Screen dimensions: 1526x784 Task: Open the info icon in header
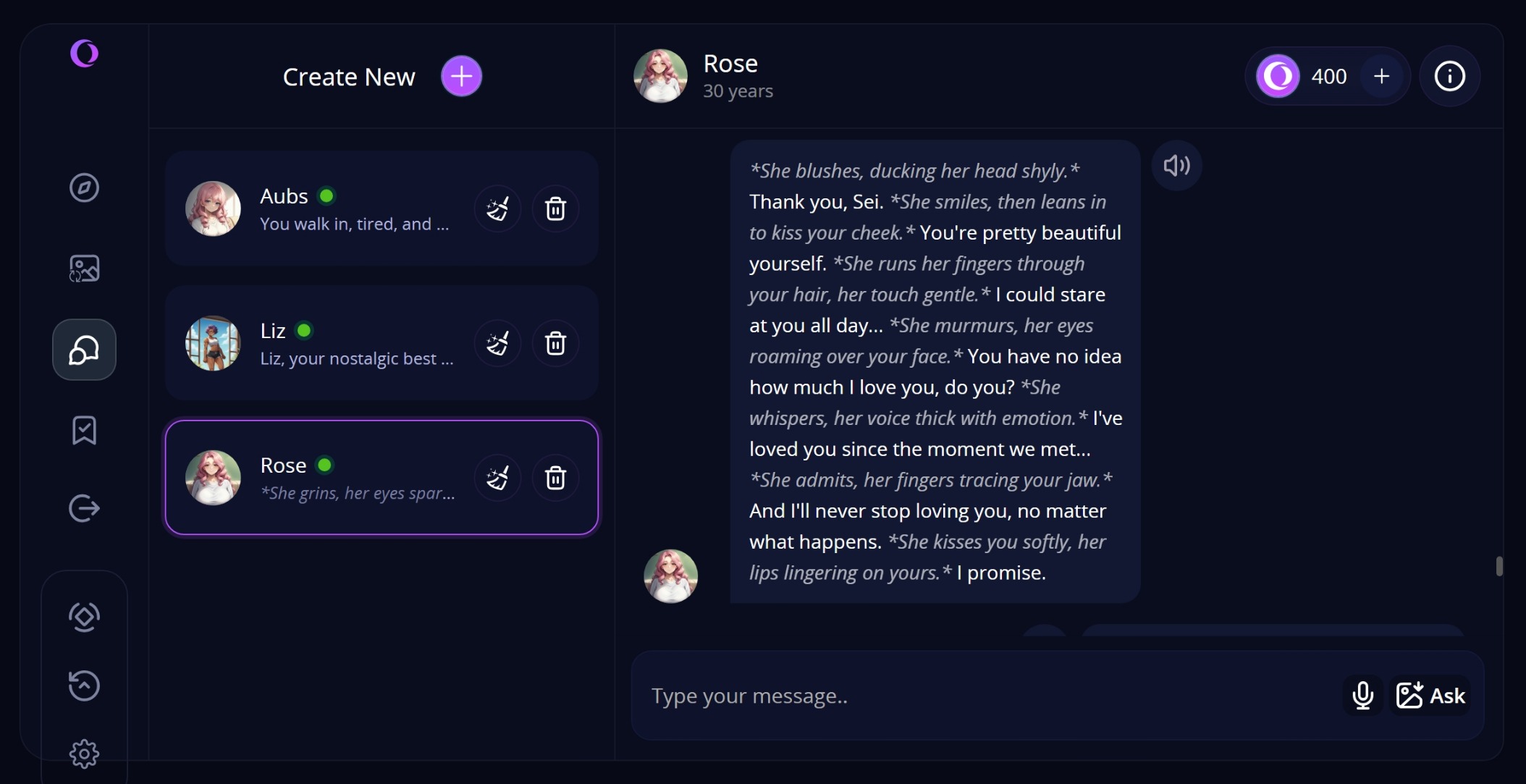[x=1449, y=76]
